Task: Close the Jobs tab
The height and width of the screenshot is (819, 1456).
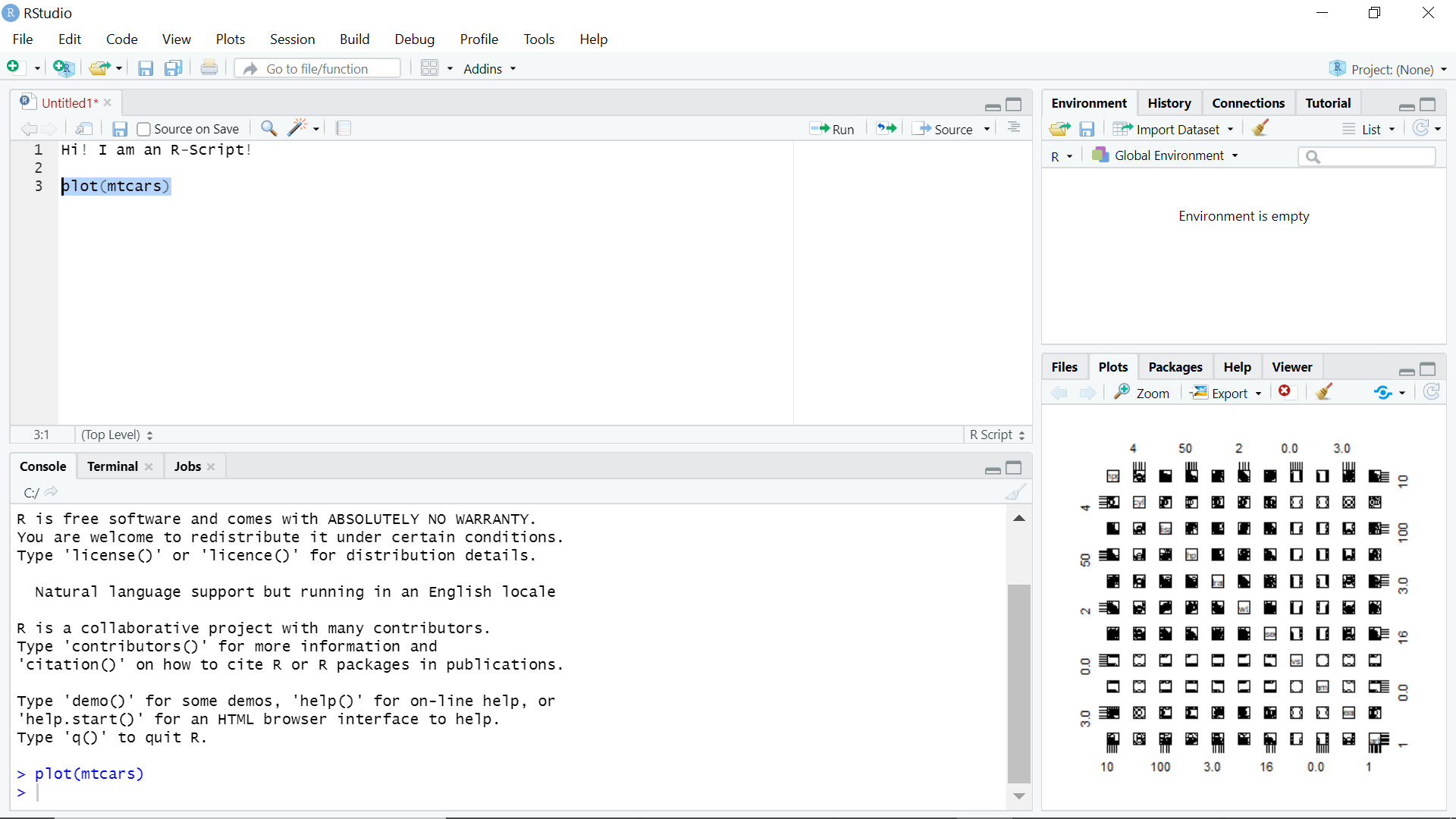Action: click(x=211, y=466)
